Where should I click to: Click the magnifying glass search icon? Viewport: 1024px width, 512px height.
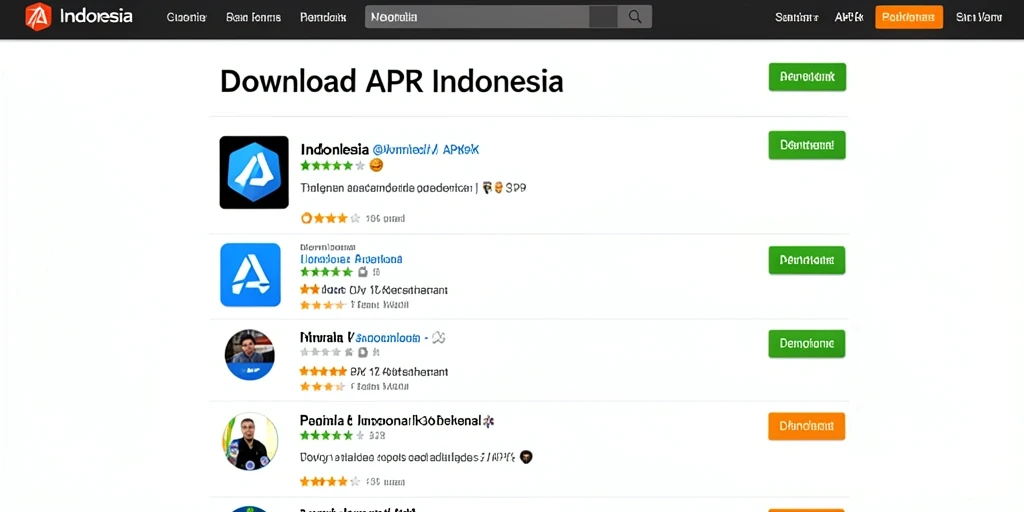(x=634, y=17)
